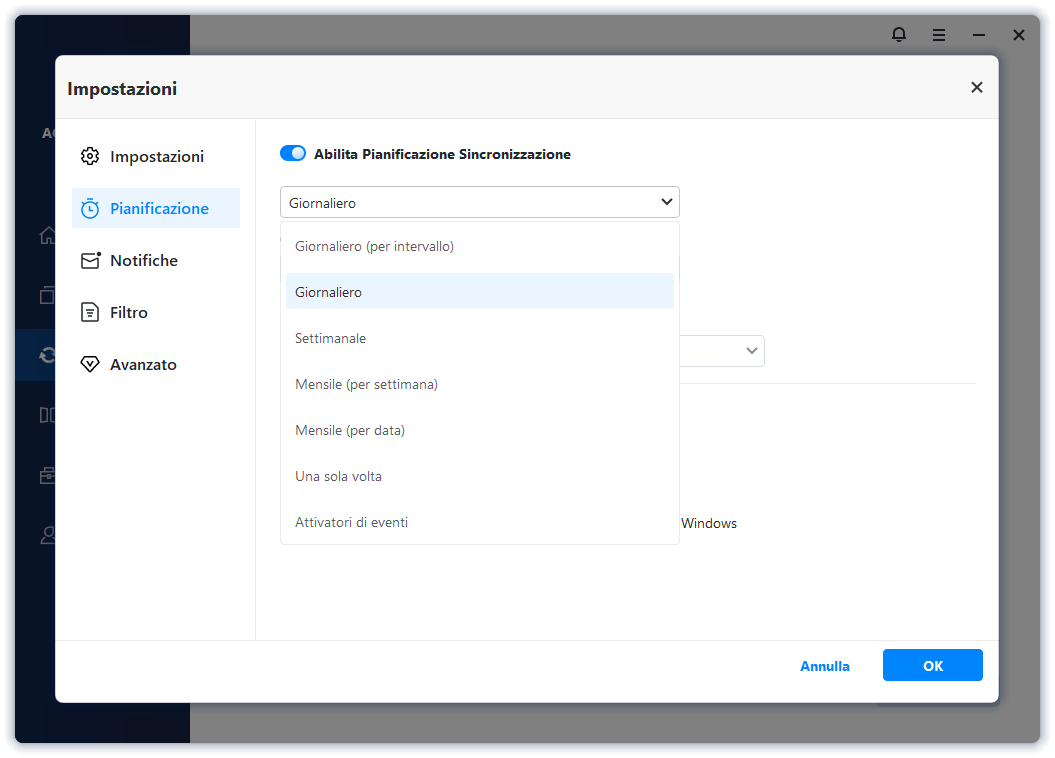Choose Mensile (per data) option
This screenshot has height=758, width=1055.
[x=350, y=430]
